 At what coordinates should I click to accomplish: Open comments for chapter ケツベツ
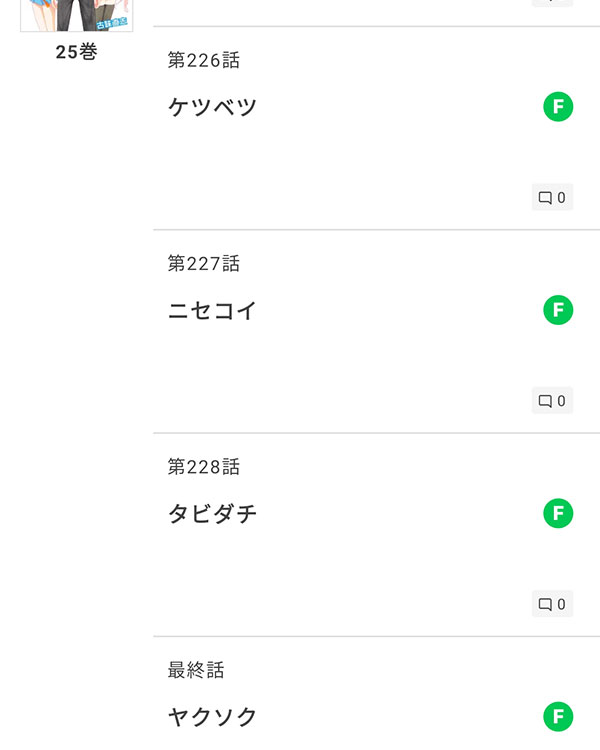(552, 197)
